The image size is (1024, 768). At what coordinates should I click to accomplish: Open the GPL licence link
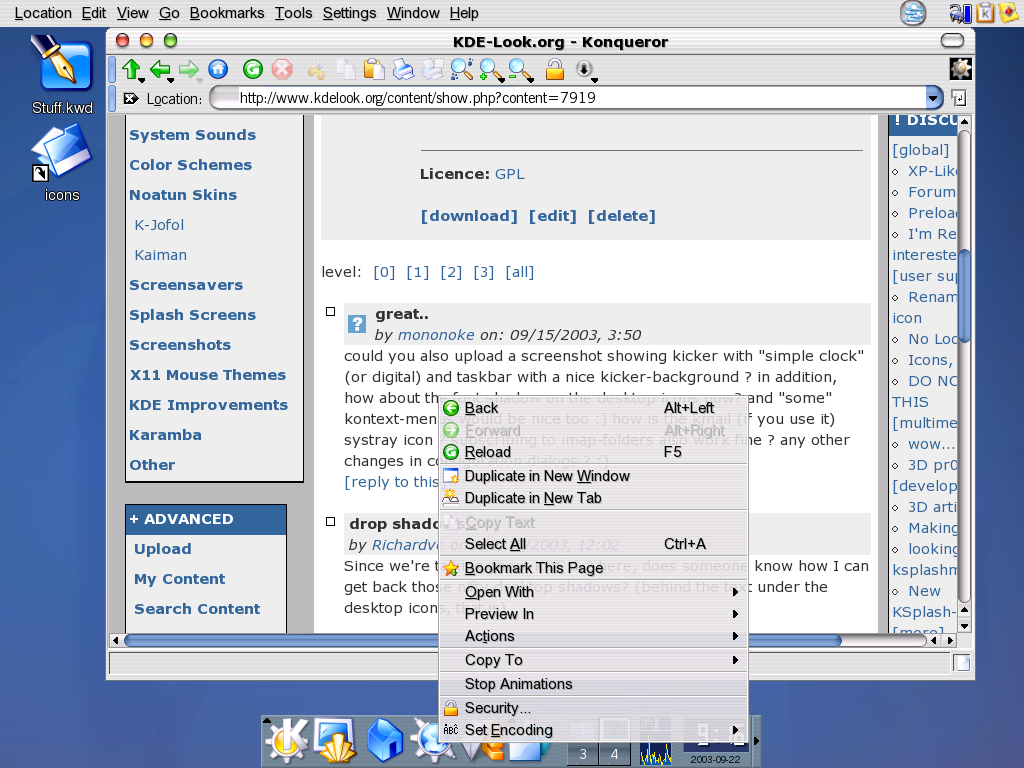[509, 174]
